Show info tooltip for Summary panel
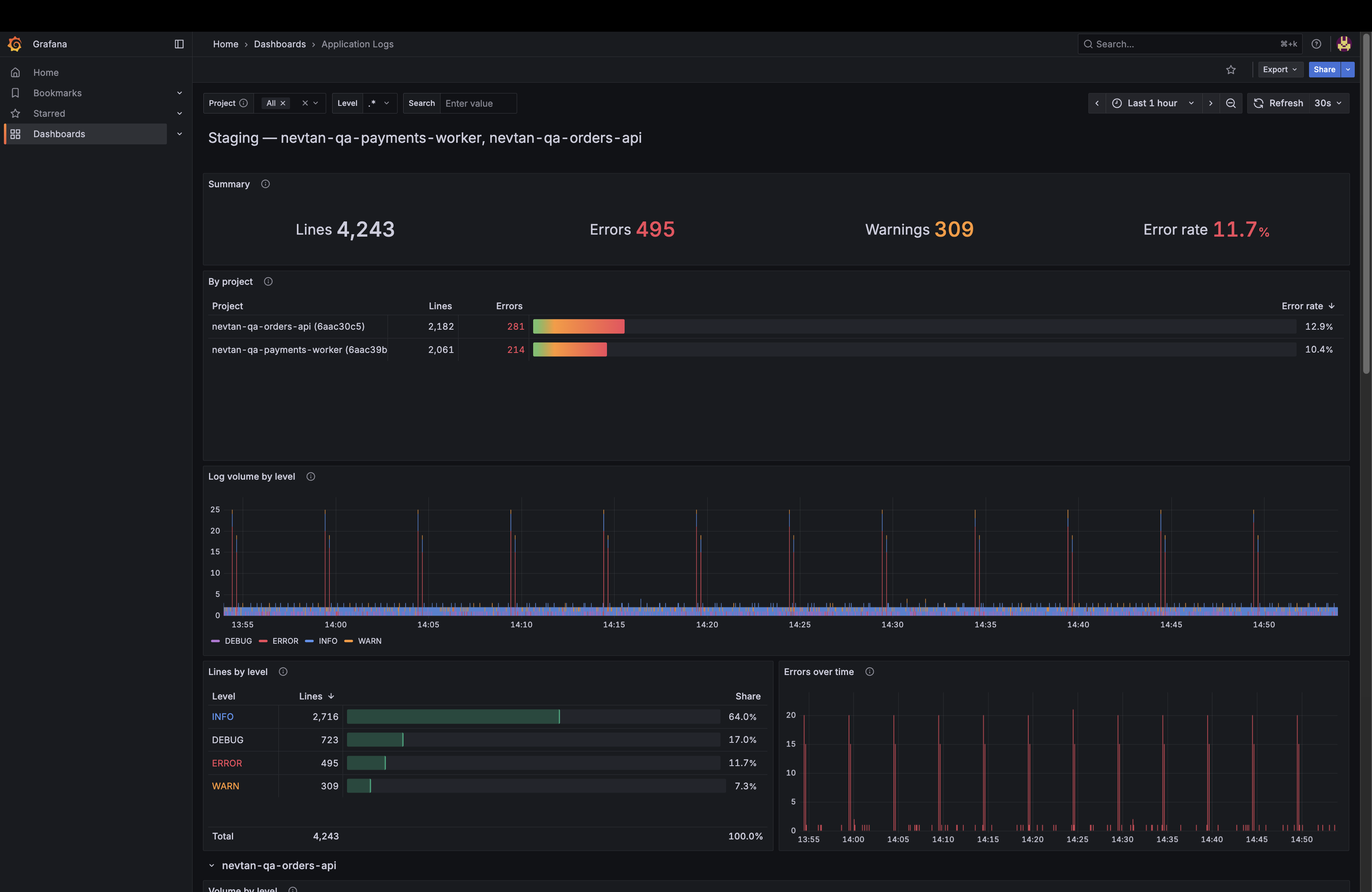This screenshot has width=1372, height=892. click(265, 184)
